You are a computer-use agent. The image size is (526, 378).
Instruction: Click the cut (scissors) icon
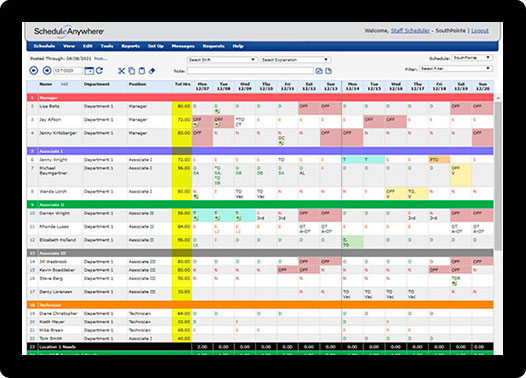coord(121,71)
